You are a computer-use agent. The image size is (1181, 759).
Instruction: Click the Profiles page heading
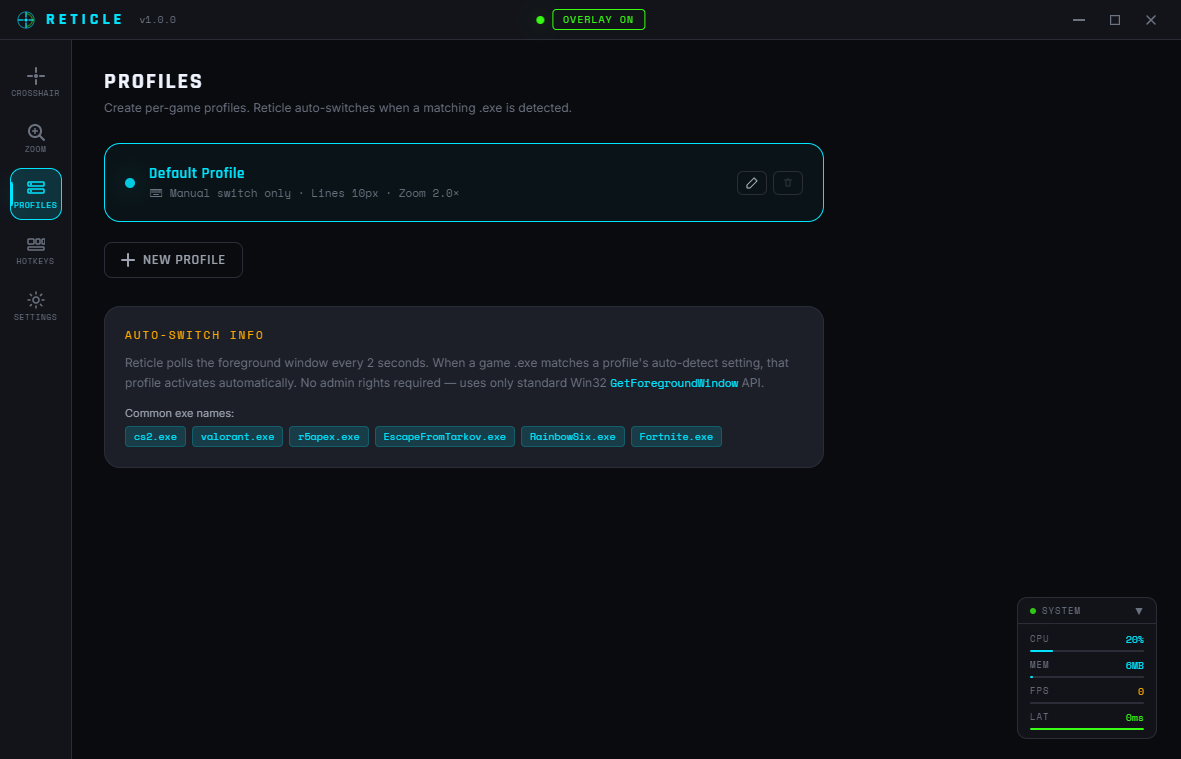coord(154,81)
